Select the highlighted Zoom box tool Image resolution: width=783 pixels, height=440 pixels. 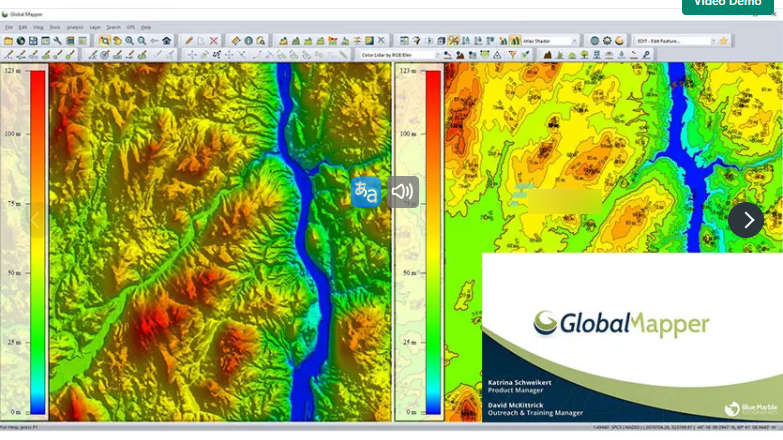(104, 41)
